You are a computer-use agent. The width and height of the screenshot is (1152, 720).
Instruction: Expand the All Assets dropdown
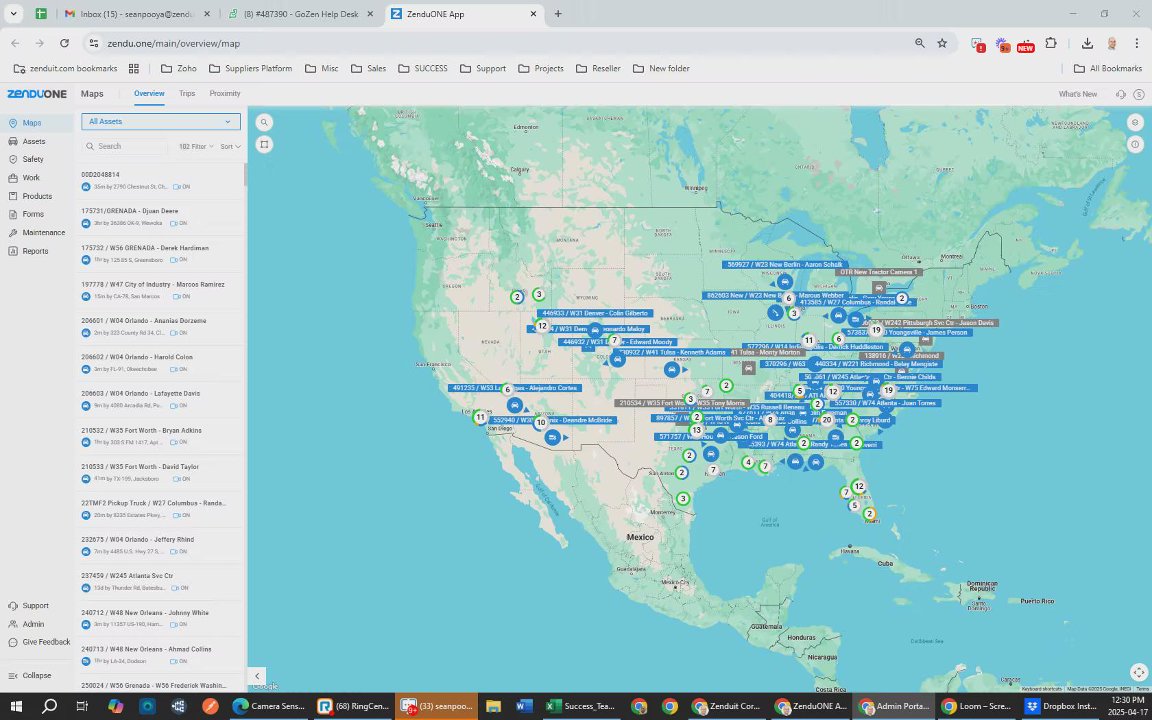click(161, 122)
